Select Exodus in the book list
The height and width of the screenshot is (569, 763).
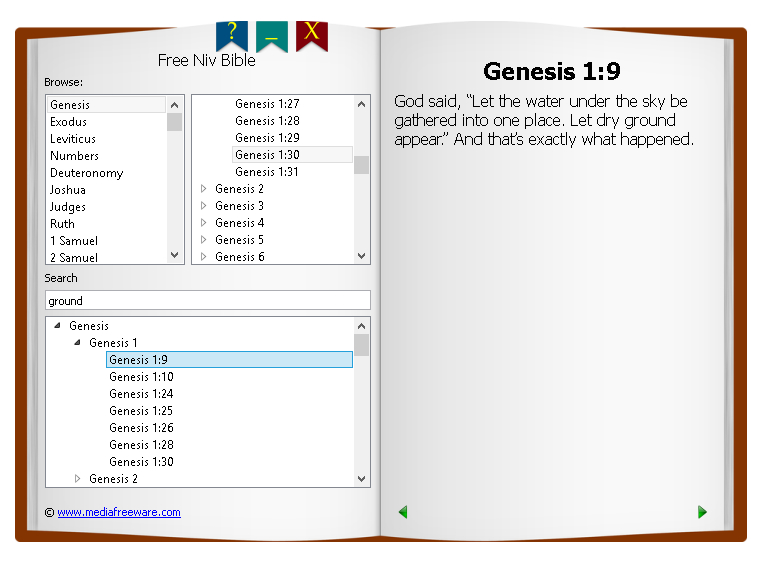68,122
